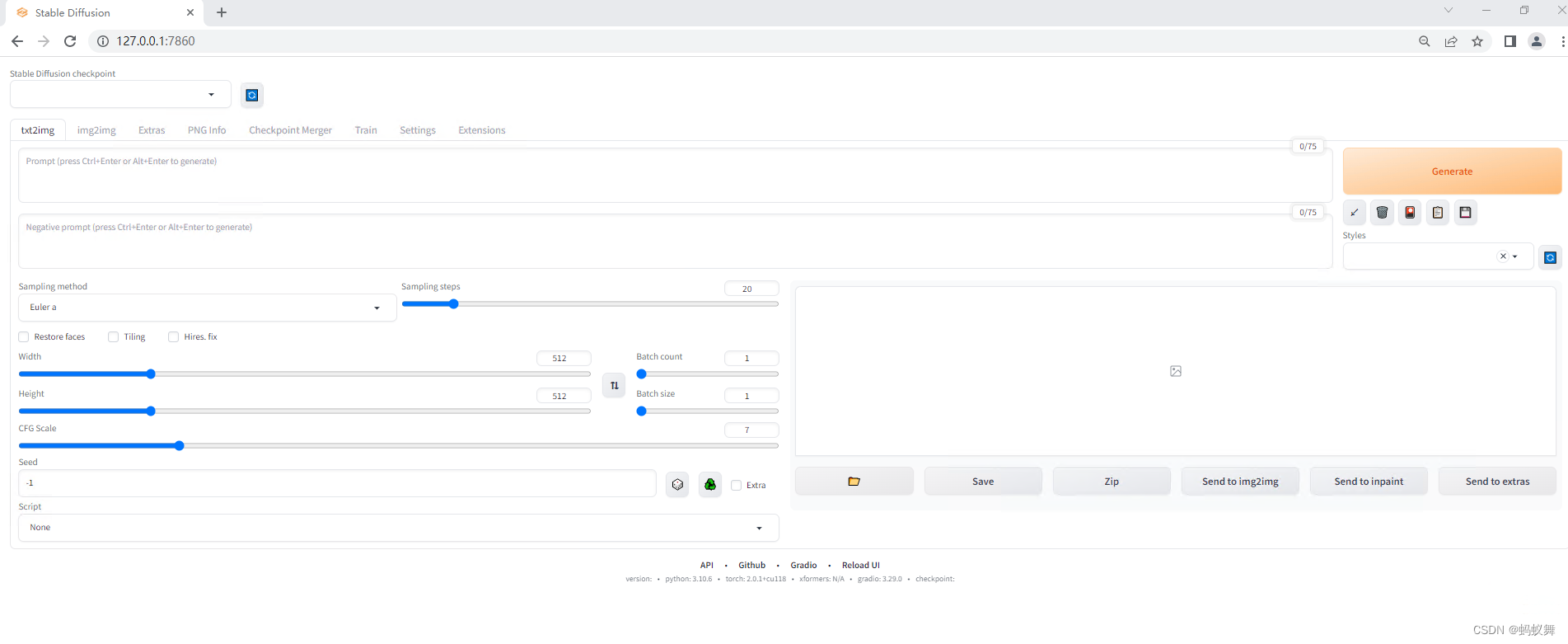1568x644 pixels.
Task: Open the Github footer link
Action: tap(751, 566)
